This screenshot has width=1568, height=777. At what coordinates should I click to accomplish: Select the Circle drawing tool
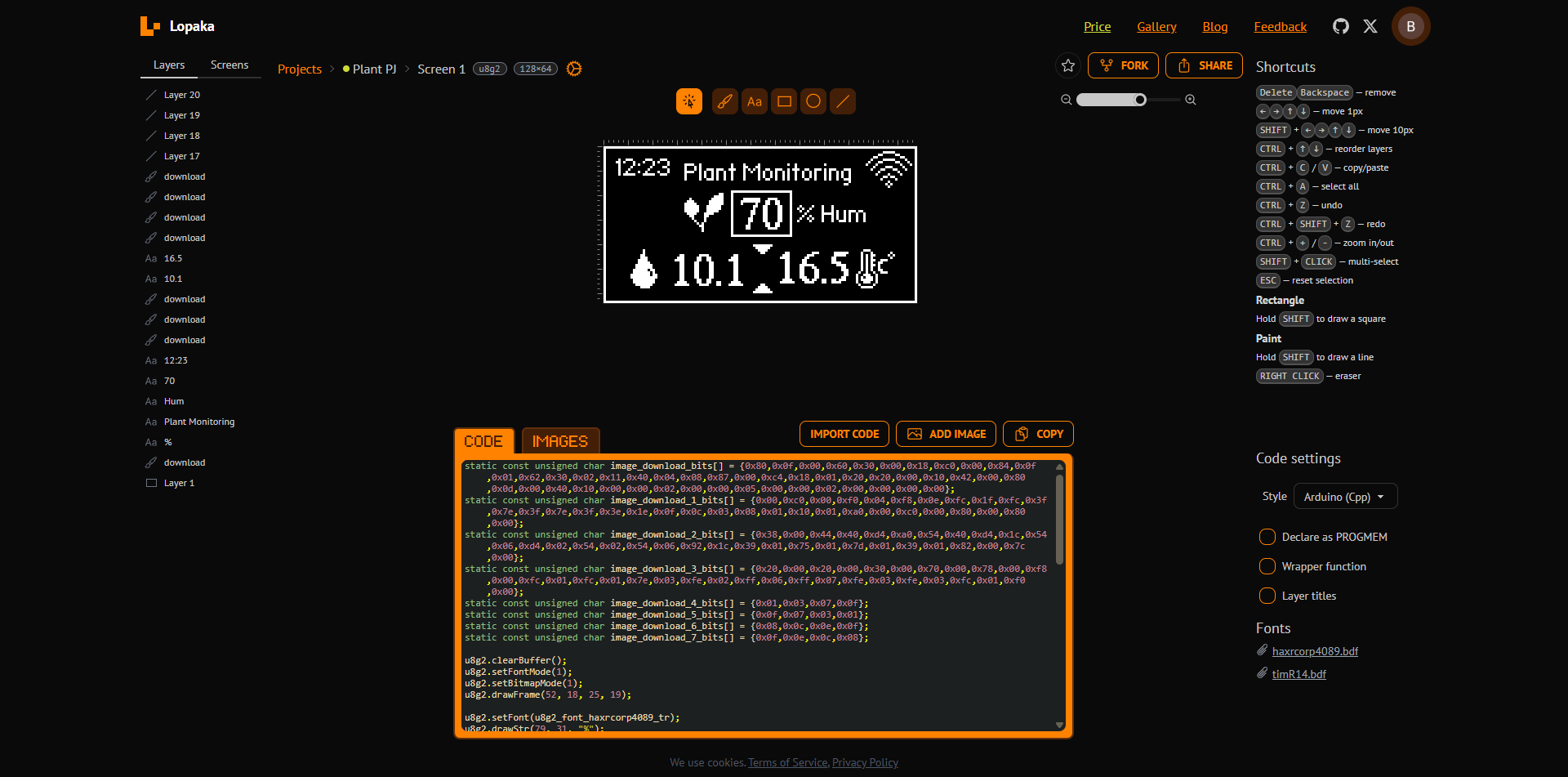click(x=813, y=101)
